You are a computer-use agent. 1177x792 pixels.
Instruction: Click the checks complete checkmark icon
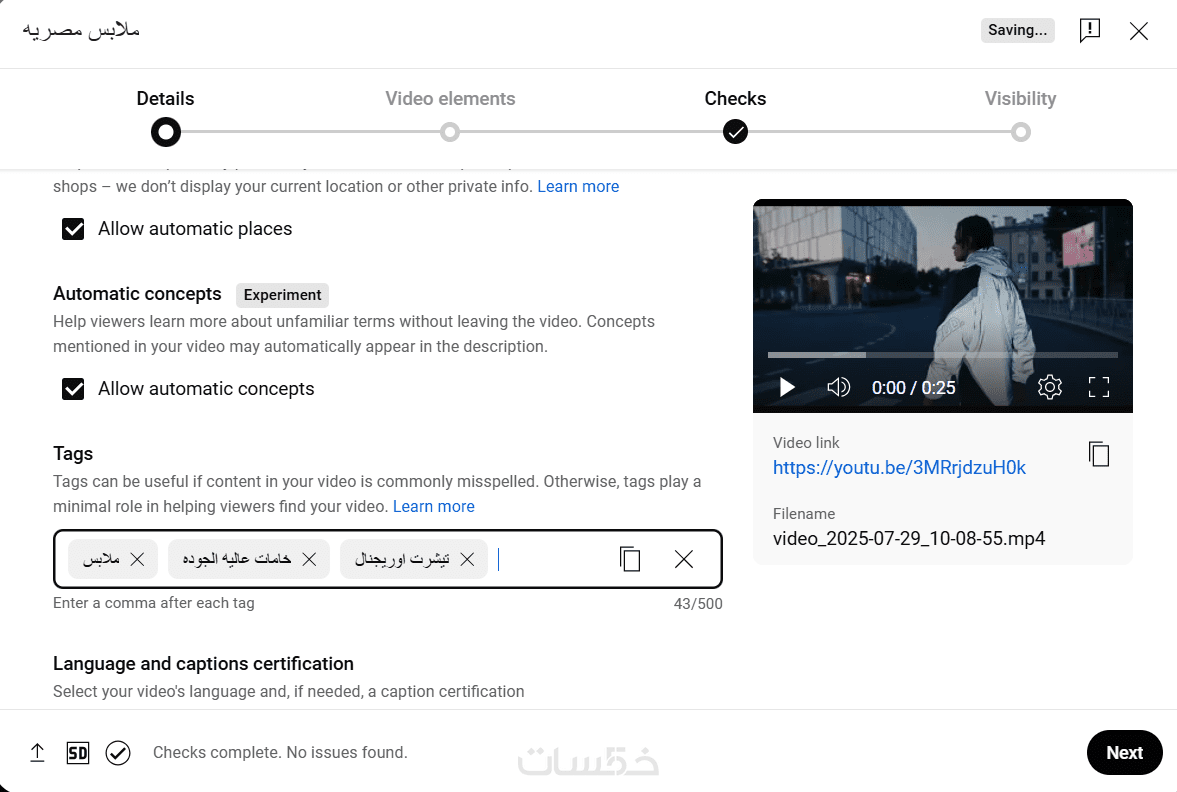(x=118, y=753)
